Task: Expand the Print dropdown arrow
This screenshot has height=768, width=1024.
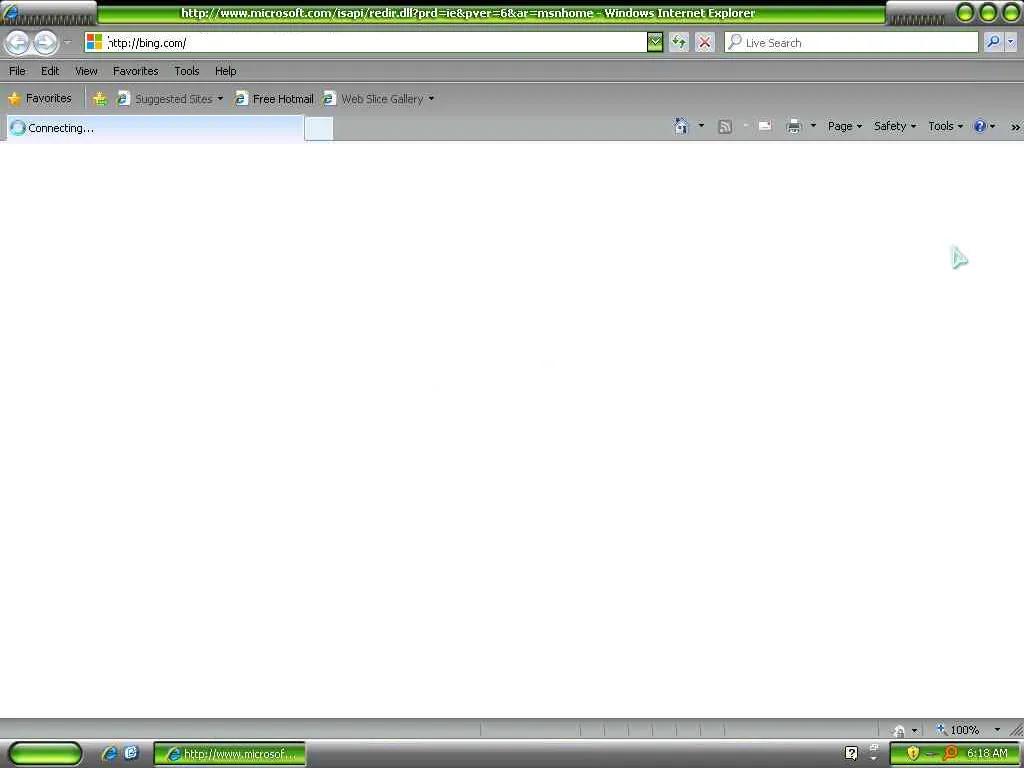Action: coord(813,125)
